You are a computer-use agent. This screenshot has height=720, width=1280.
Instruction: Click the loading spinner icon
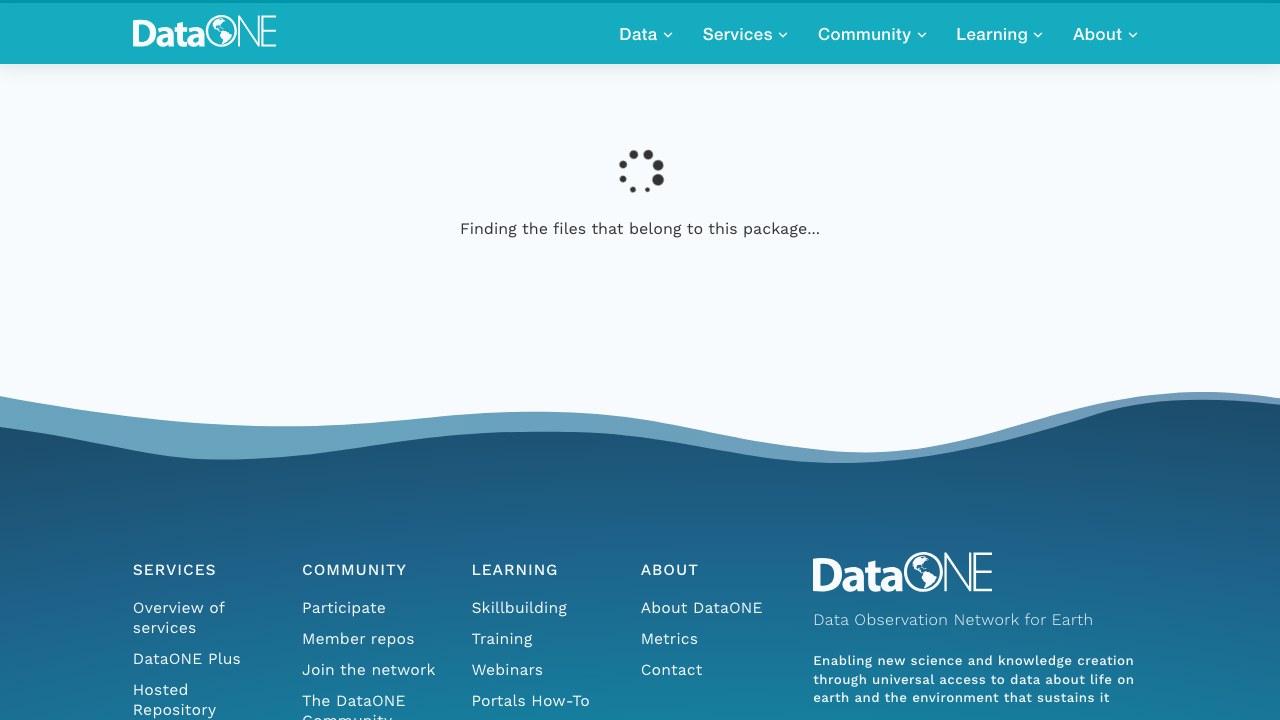coord(641,171)
